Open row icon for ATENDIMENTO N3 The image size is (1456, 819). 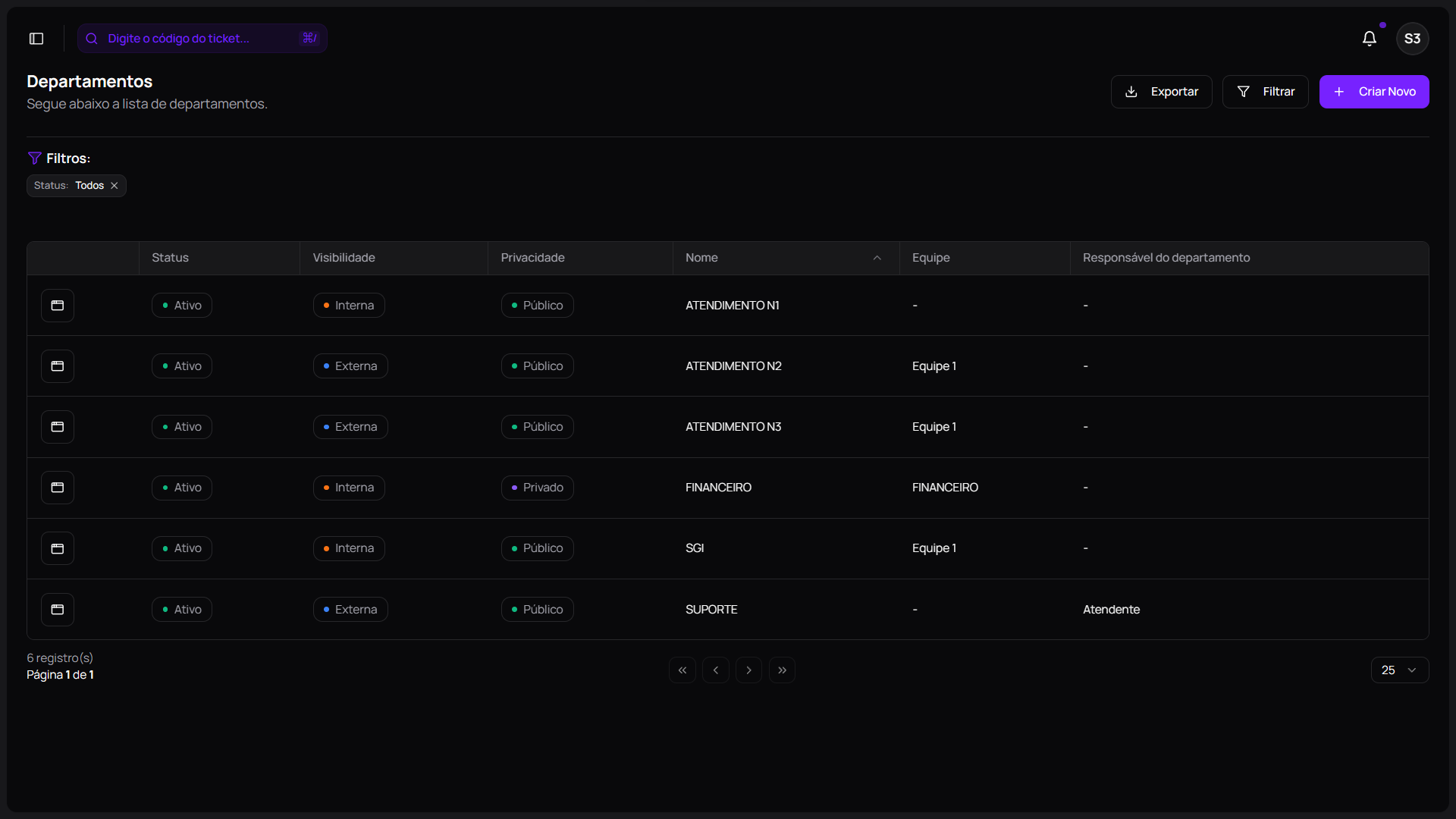point(58,427)
